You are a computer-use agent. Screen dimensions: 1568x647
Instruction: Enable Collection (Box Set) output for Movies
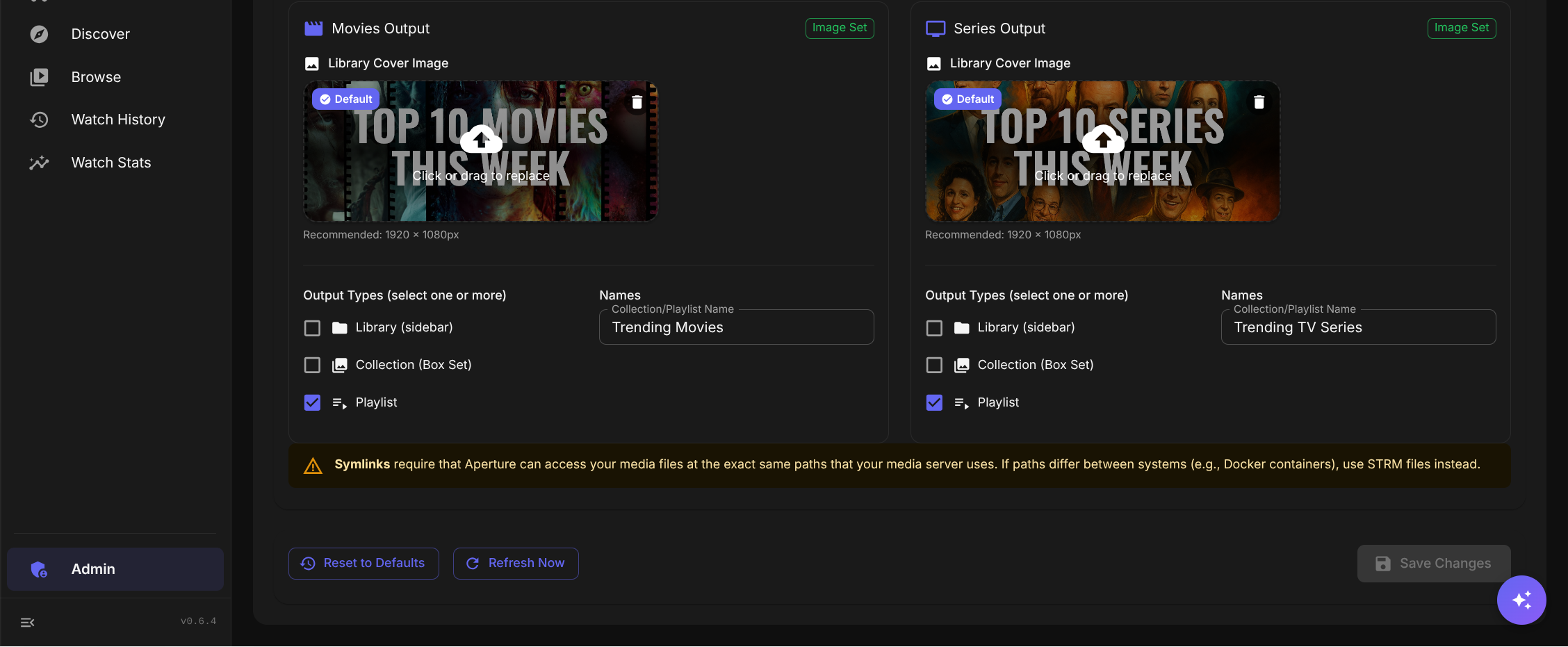[313, 366]
